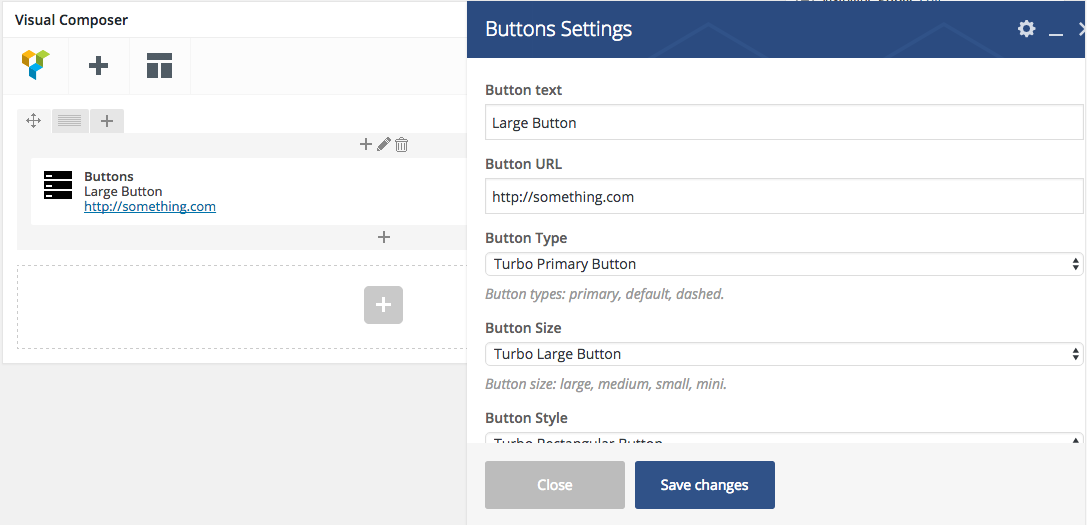Screen dimensions: 1087x525
Task: Open the Button Style dropdown
Action: click(x=783, y=439)
